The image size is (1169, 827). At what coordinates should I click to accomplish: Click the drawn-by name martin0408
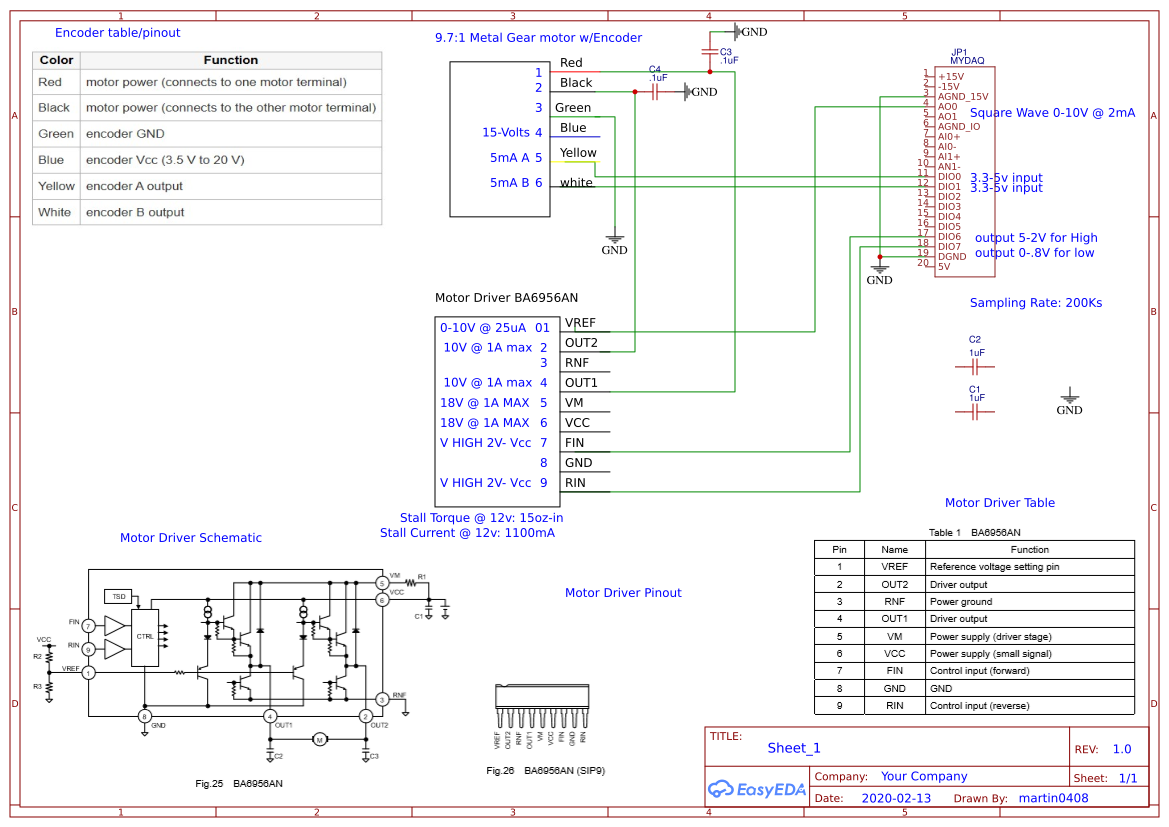(1053, 798)
